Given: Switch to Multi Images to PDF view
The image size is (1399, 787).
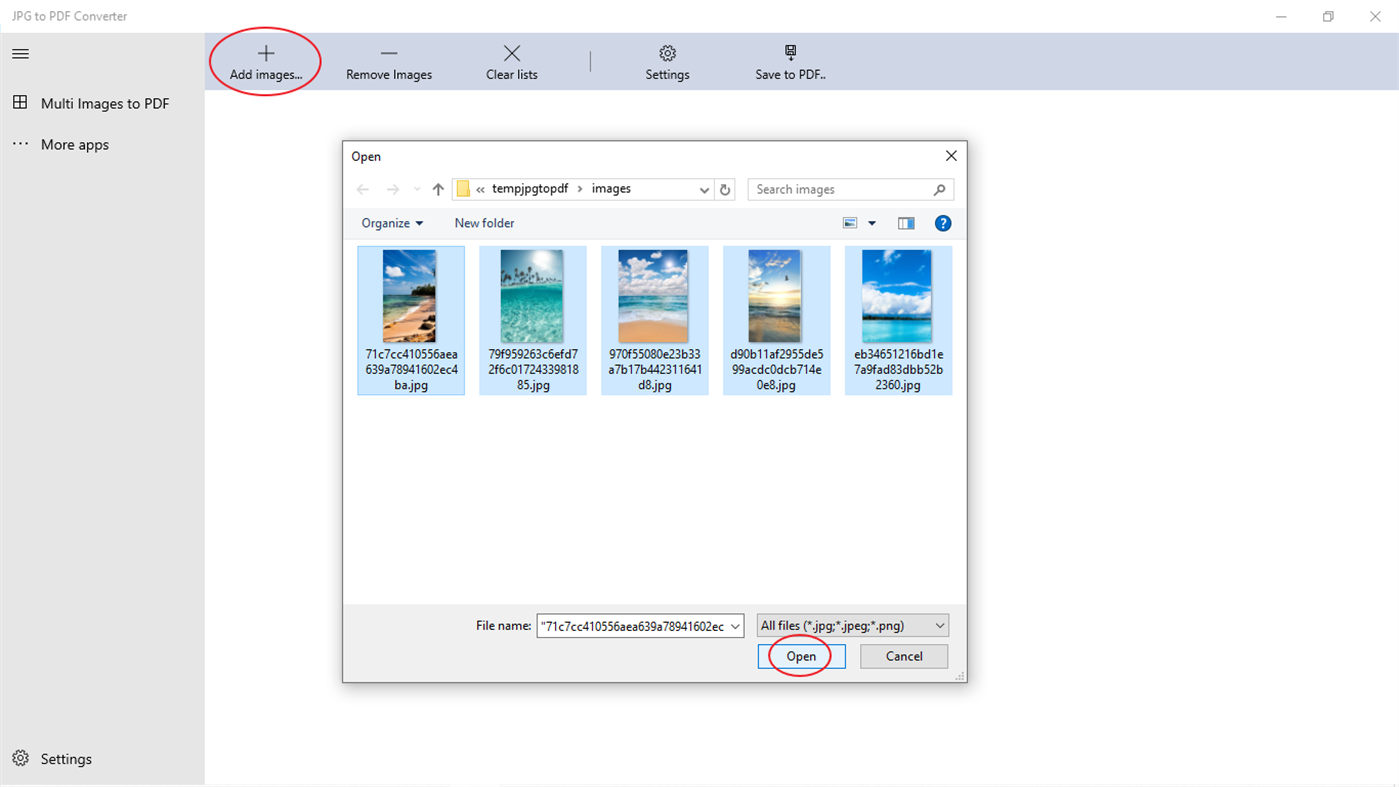Looking at the screenshot, I should [x=105, y=103].
